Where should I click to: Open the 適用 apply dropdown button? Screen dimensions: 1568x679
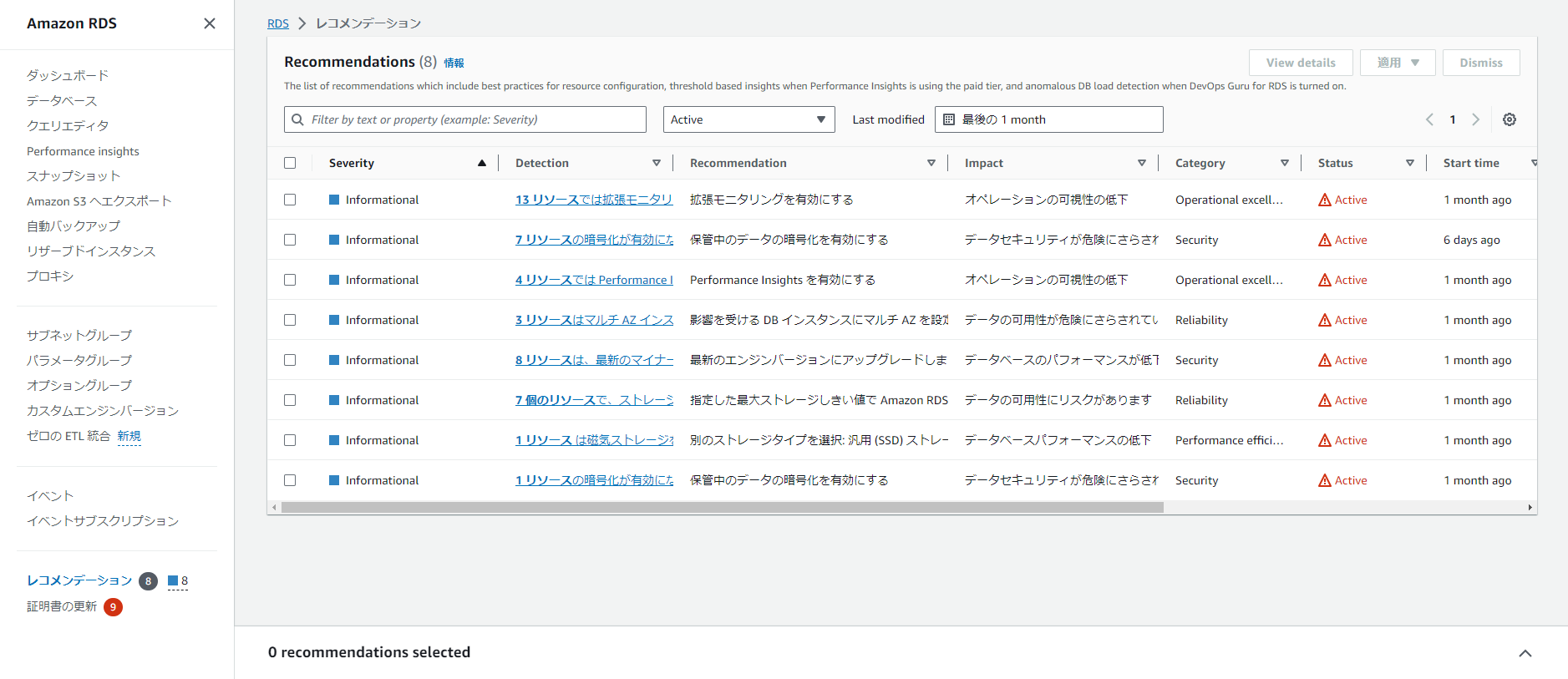point(1398,63)
